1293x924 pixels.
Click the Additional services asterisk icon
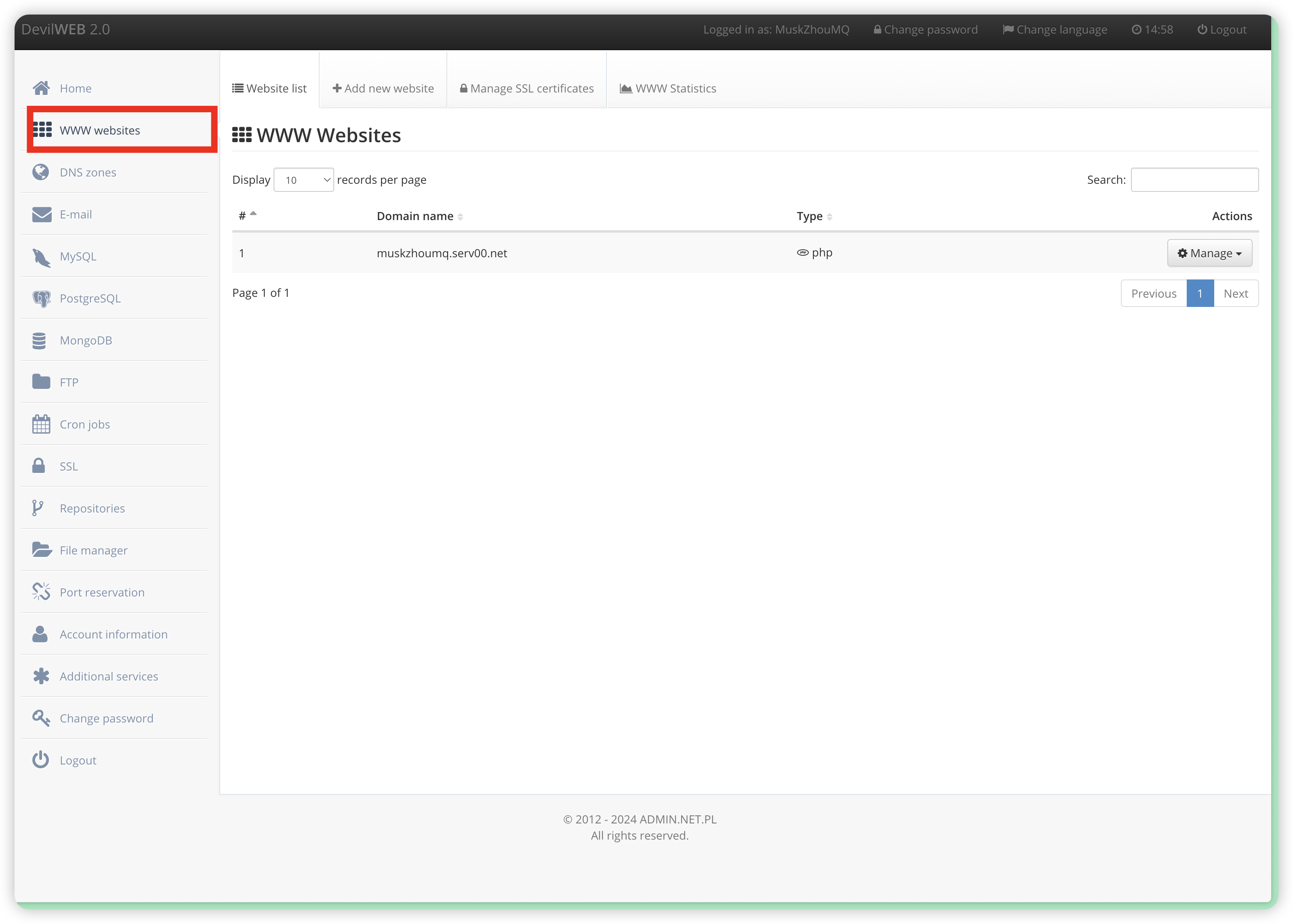[x=41, y=676]
